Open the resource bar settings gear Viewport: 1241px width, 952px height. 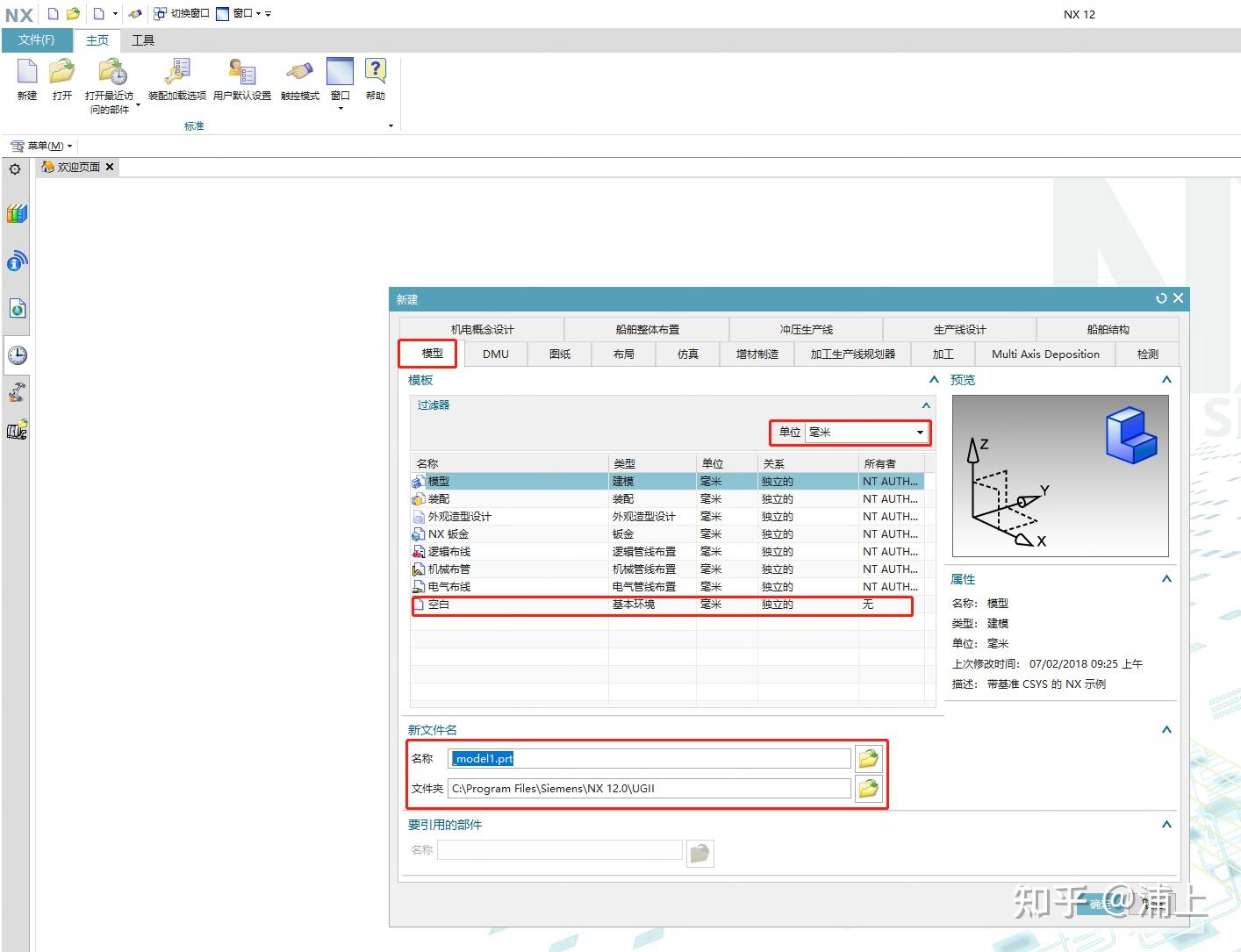coord(15,169)
